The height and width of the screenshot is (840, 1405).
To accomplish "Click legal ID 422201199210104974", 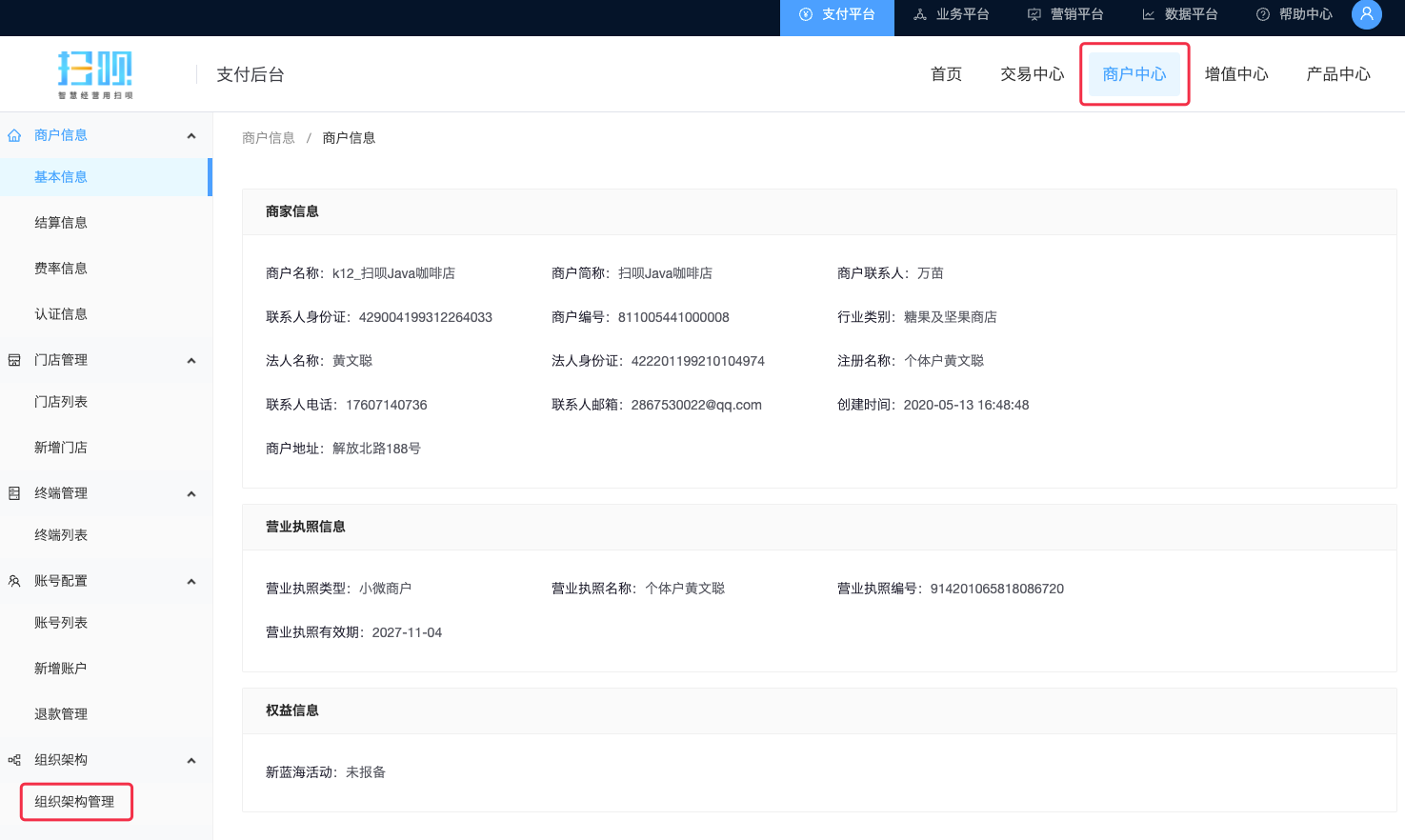I will click(x=698, y=361).
